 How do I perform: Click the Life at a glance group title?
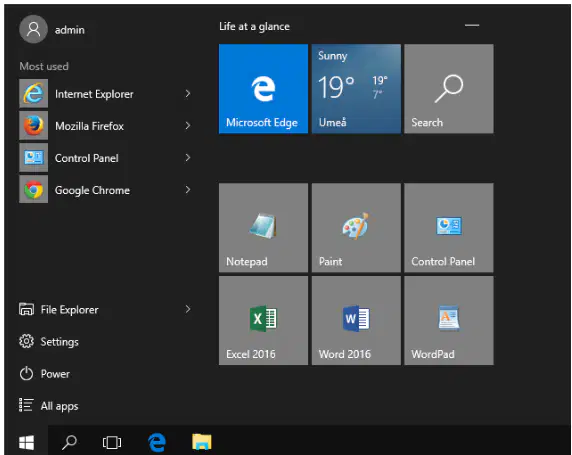point(255,26)
